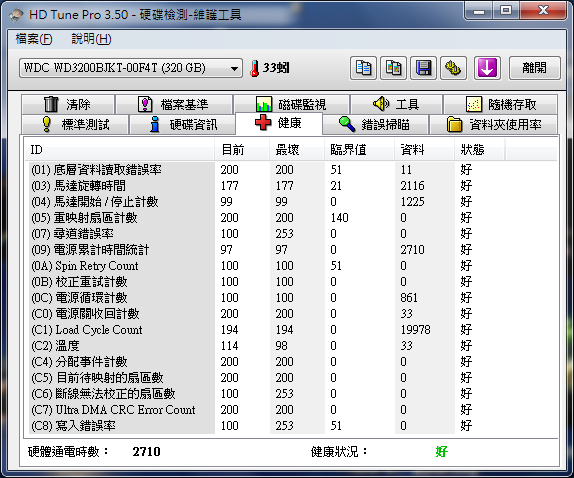This screenshot has height=478, width=574.
Task: Switch to the 隨機存取 tab
Action: tap(500, 105)
